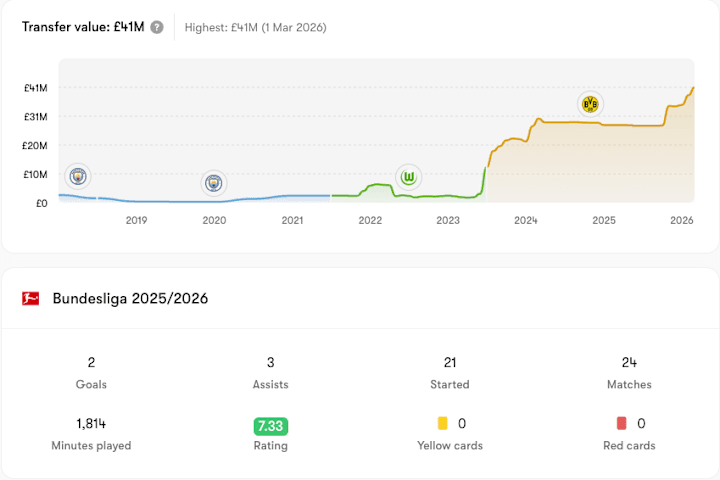
Task: Open the Bundesliga 2025/2026 heading link
Action: (x=130, y=298)
